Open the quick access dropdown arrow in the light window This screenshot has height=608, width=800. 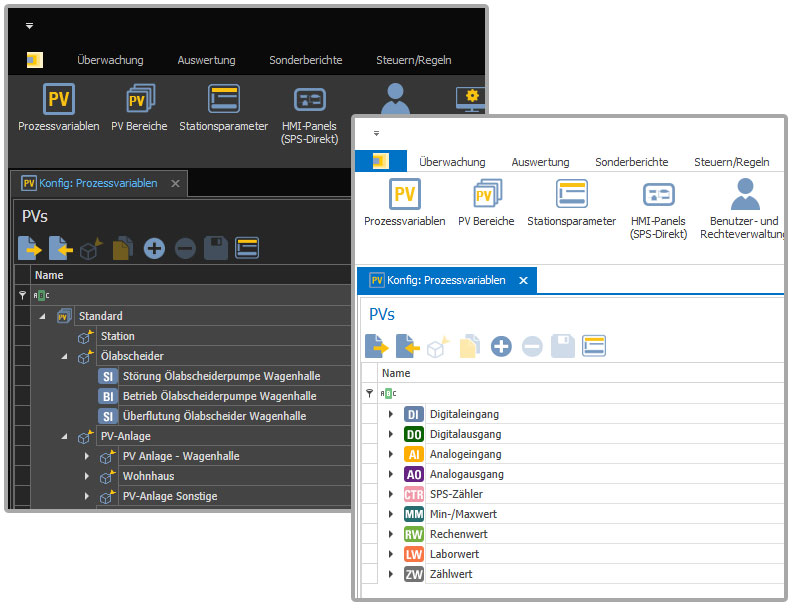point(377,133)
